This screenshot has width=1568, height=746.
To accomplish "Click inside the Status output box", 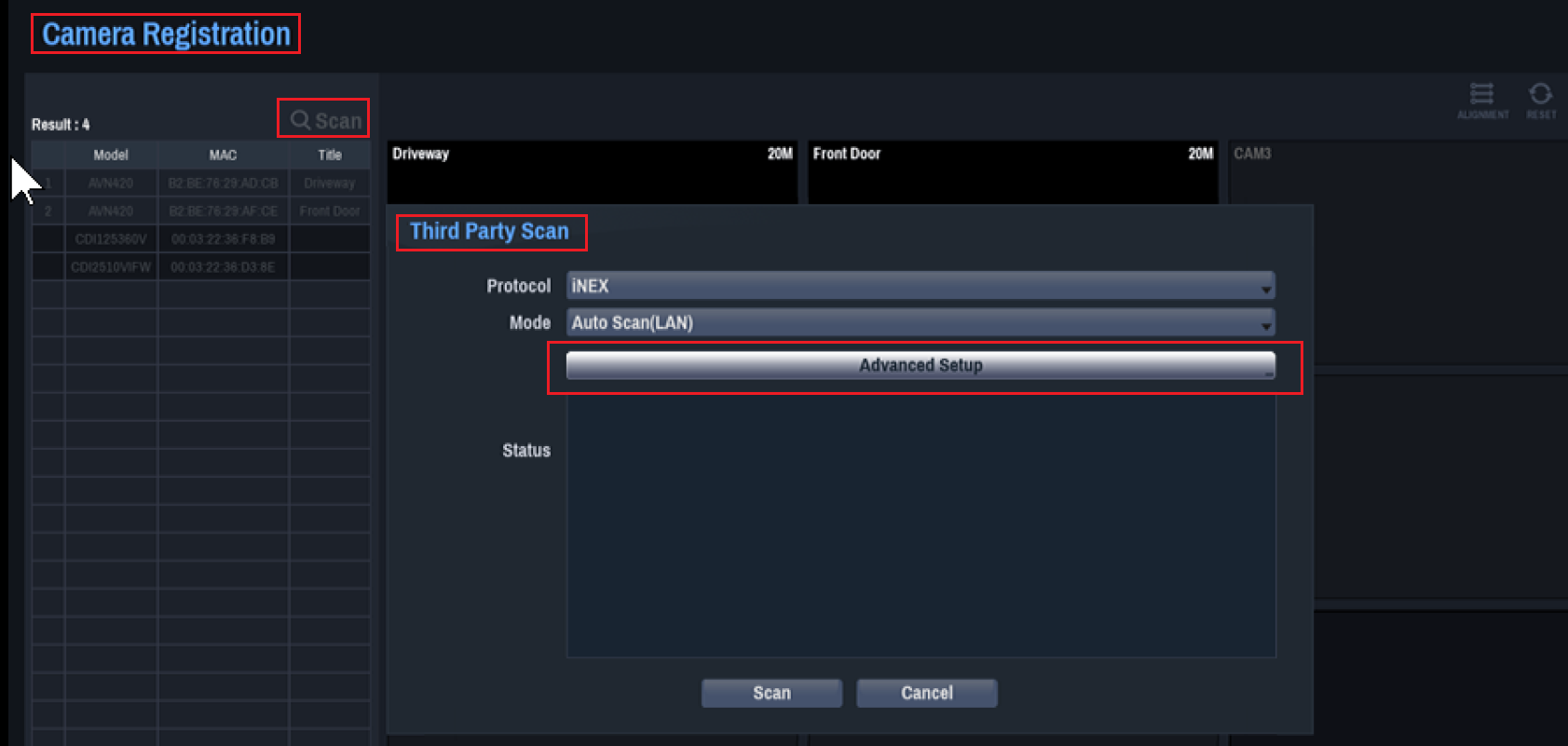I will click(920, 526).
